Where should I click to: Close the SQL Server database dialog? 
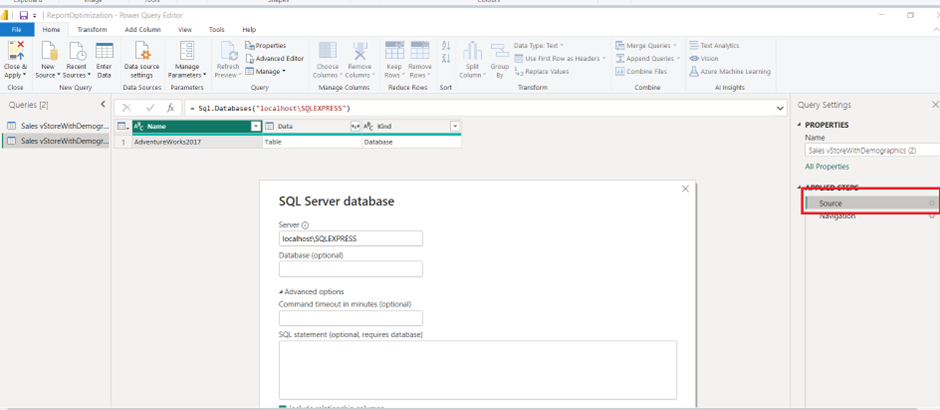(685, 188)
